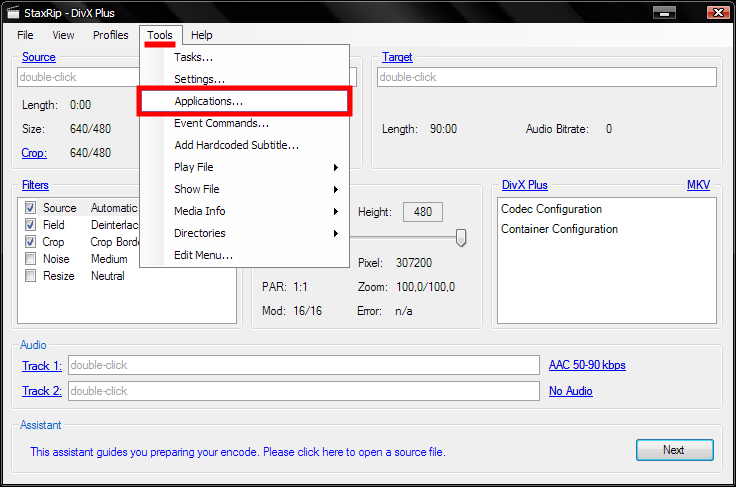Click the MKV container link
Screen dimensions: 736x487
point(698,185)
